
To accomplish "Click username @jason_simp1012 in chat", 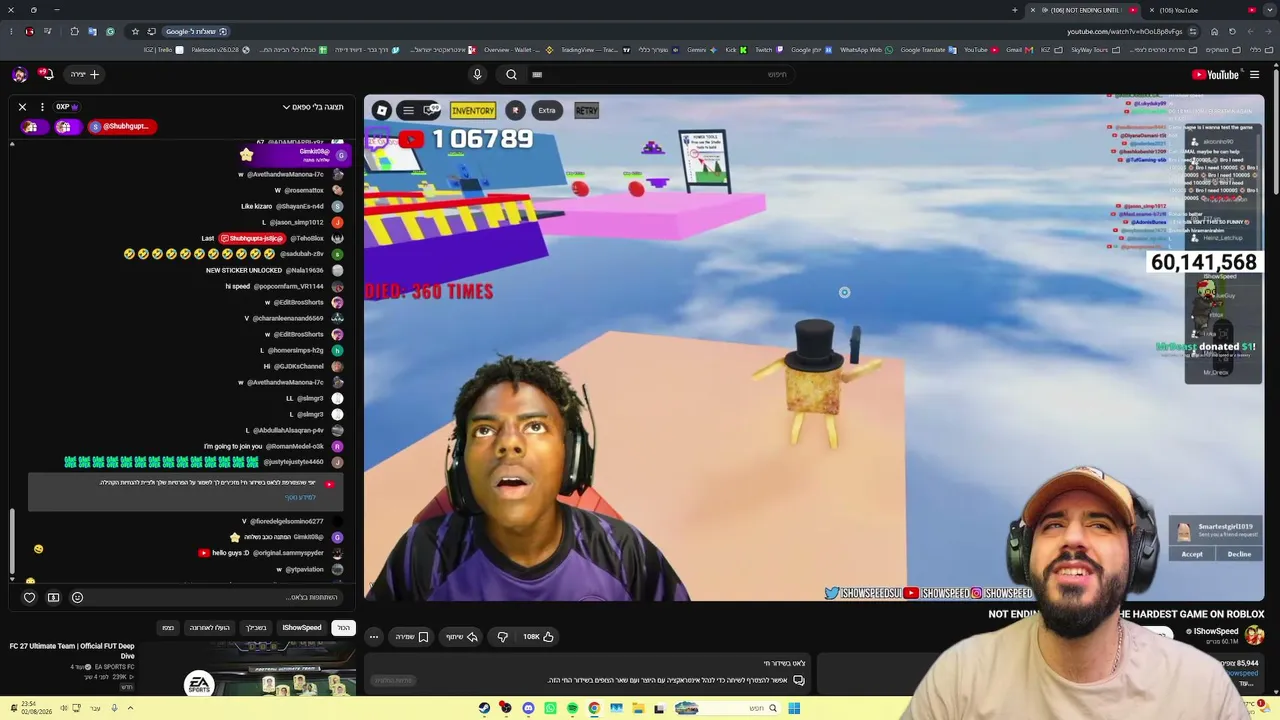I will (x=297, y=222).
